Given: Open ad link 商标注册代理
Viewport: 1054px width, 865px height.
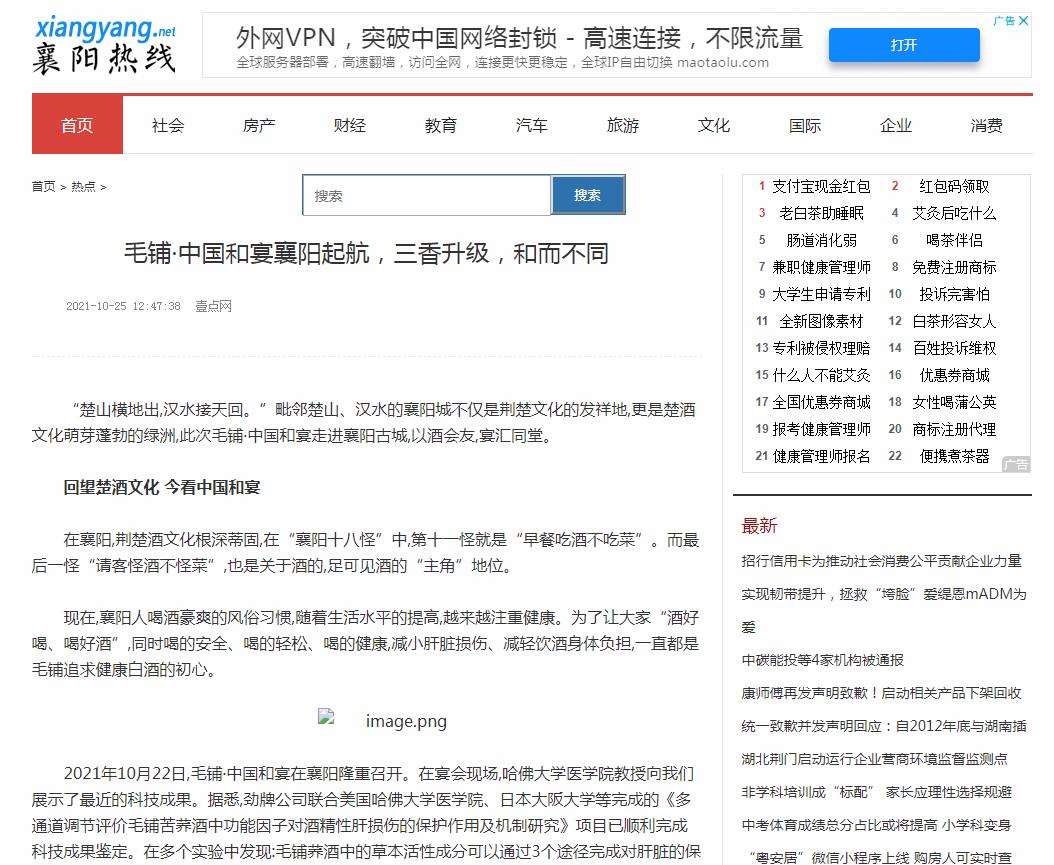Looking at the screenshot, I should pos(955,429).
